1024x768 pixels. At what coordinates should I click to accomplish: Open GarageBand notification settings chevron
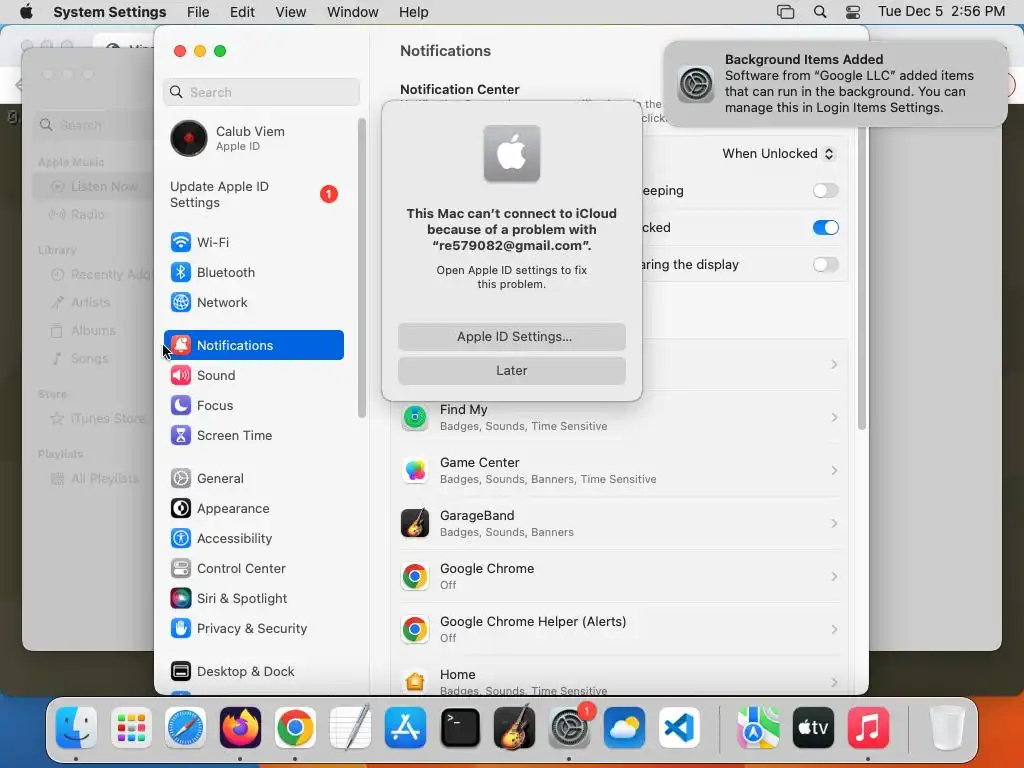(x=834, y=523)
